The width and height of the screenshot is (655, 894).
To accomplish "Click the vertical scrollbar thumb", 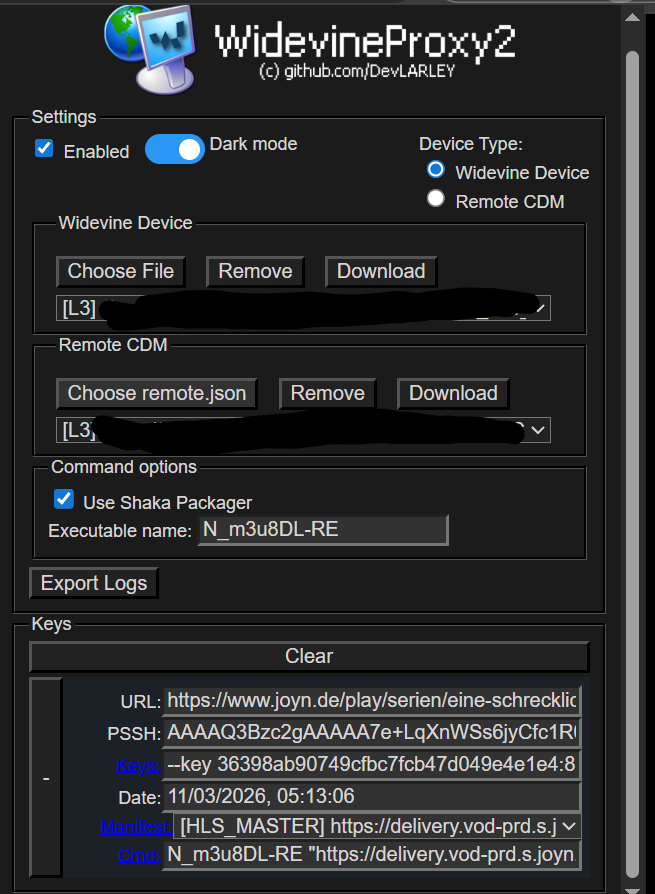I will pyautogui.click(x=632, y=465).
